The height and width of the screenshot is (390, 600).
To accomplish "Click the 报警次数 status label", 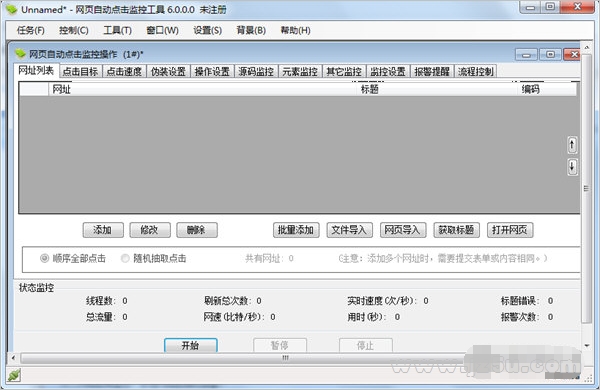I will 520,317.
